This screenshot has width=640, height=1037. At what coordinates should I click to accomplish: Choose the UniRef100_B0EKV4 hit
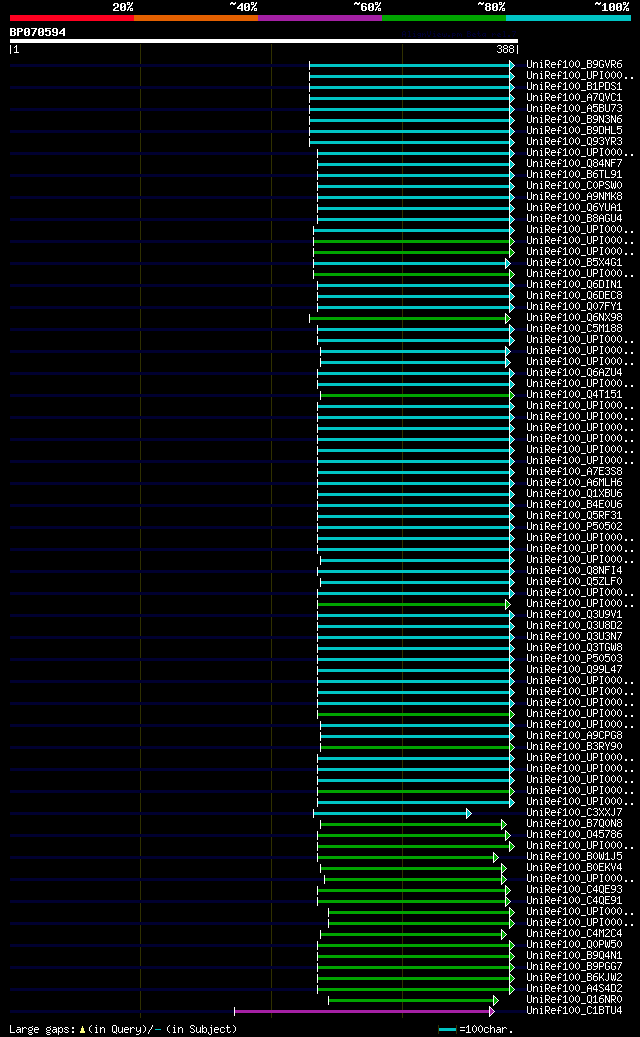coord(574,867)
